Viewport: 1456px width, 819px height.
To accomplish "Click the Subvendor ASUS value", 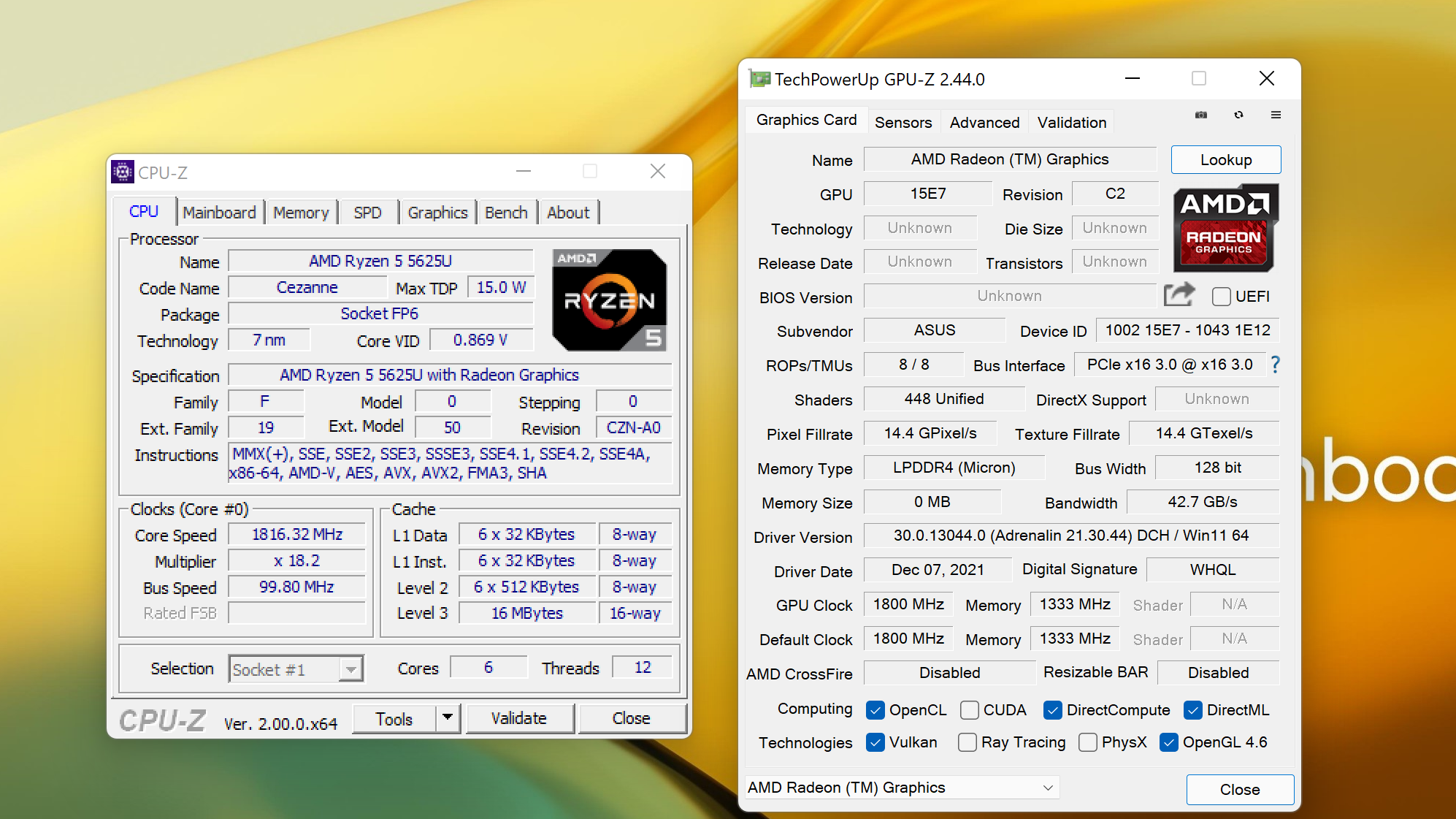I will (x=934, y=329).
